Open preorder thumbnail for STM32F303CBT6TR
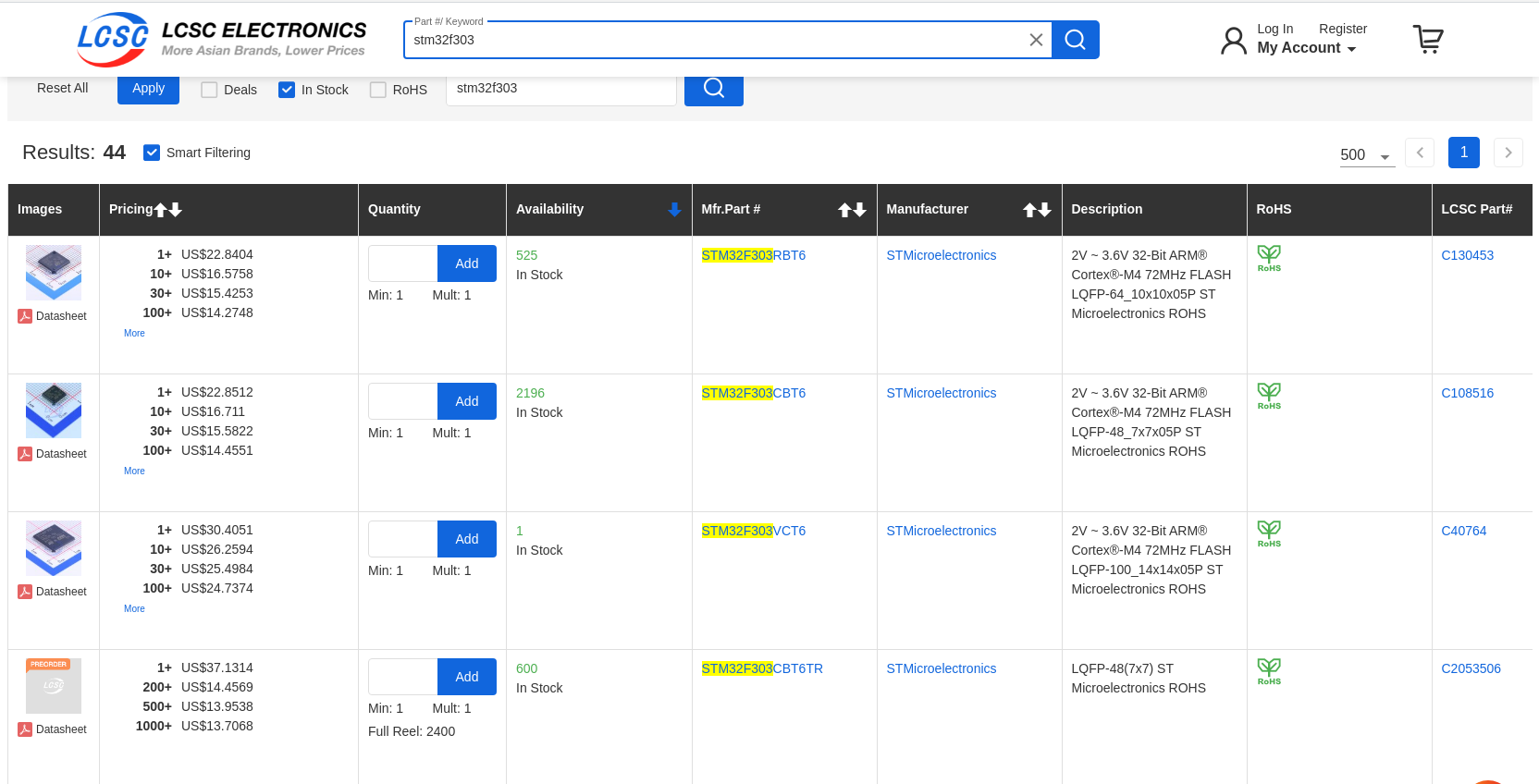Screen dimensions: 1539x784 coord(54,686)
